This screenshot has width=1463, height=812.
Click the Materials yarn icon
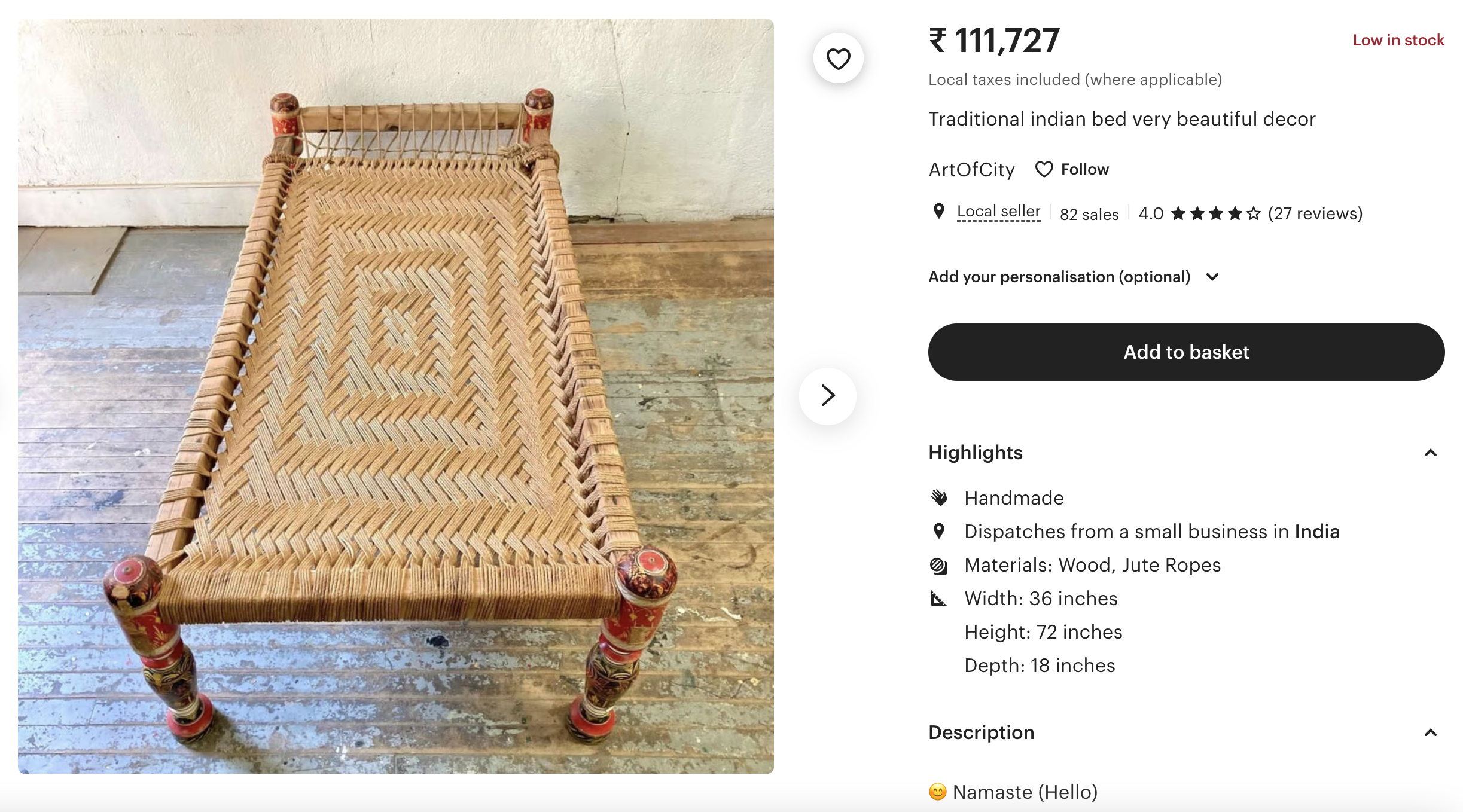click(939, 565)
